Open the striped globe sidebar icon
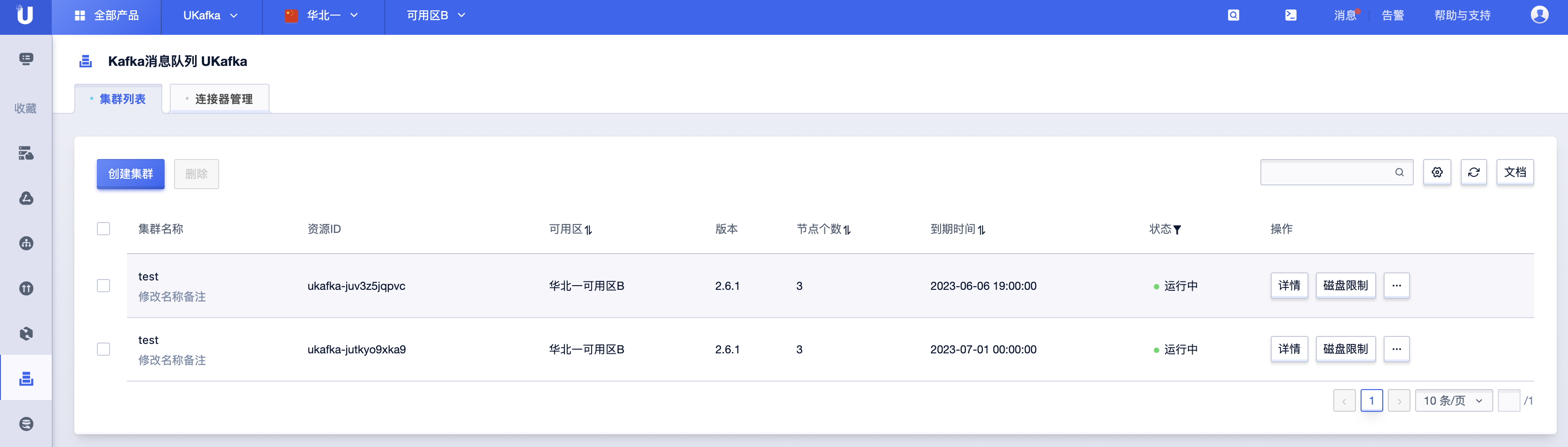 [x=26, y=423]
